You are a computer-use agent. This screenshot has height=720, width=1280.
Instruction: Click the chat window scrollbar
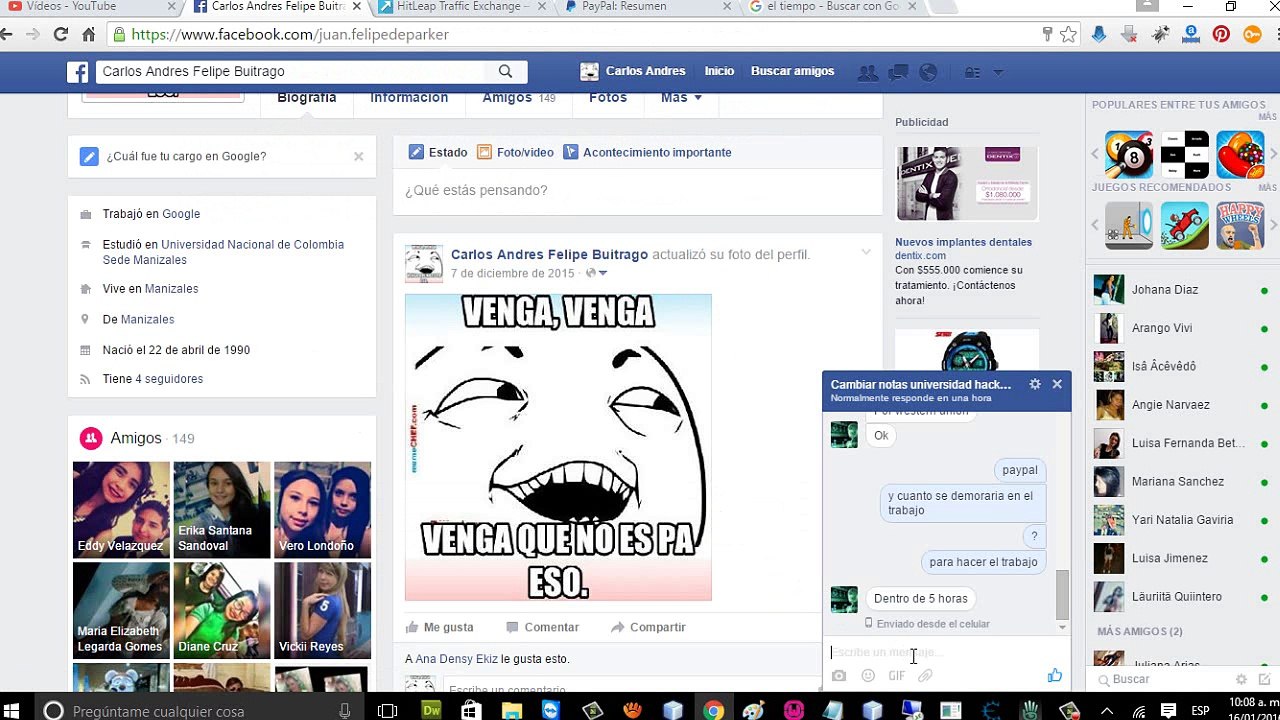click(1062, 595)
